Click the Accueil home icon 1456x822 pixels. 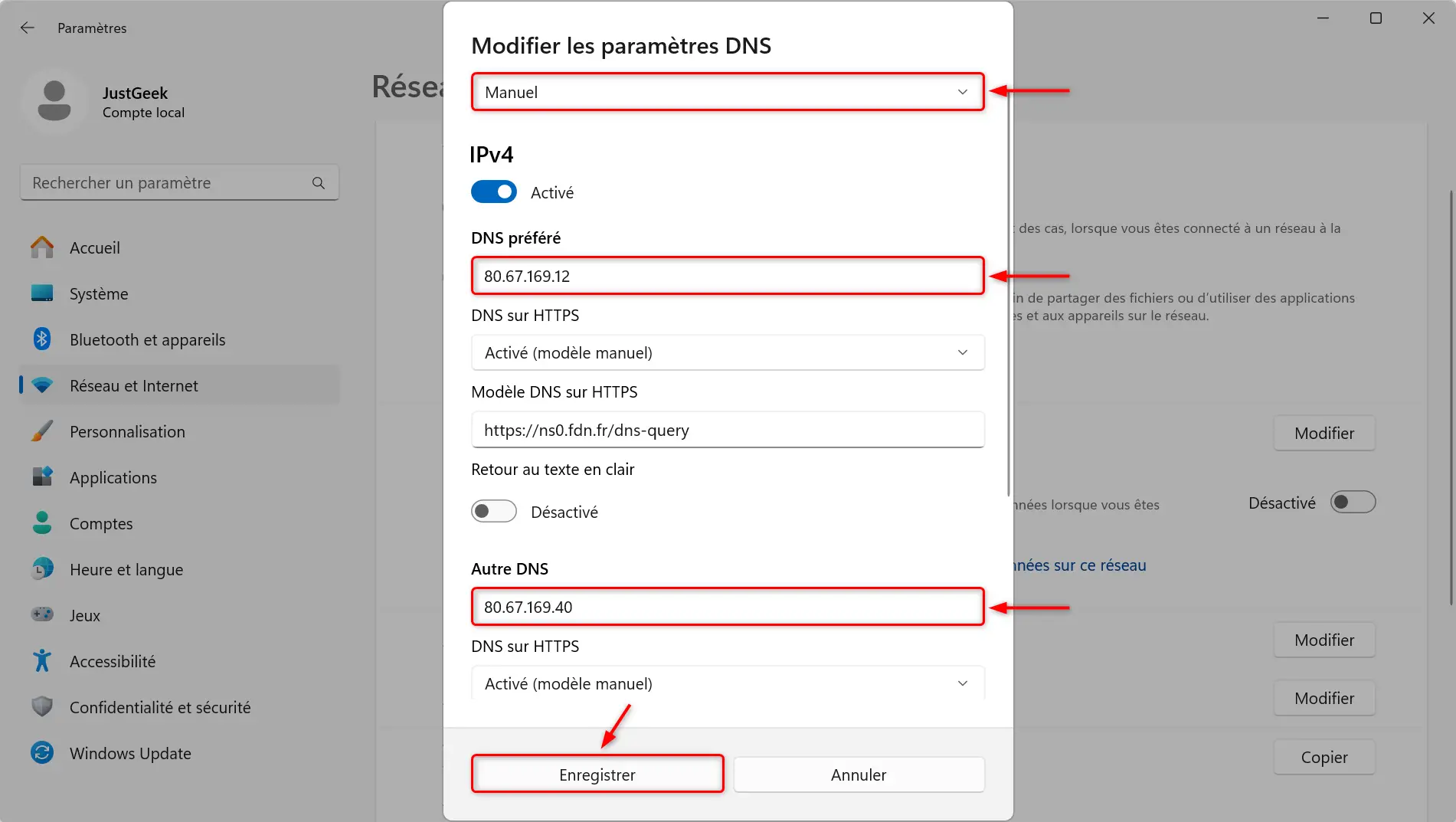[x=42, y=247]
